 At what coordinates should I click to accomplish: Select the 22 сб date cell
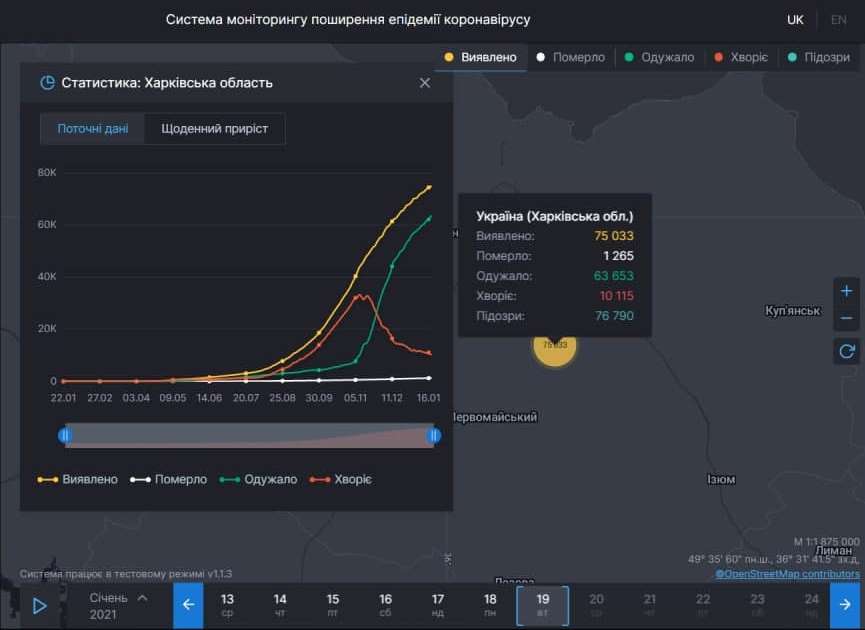tap(702, 604)
